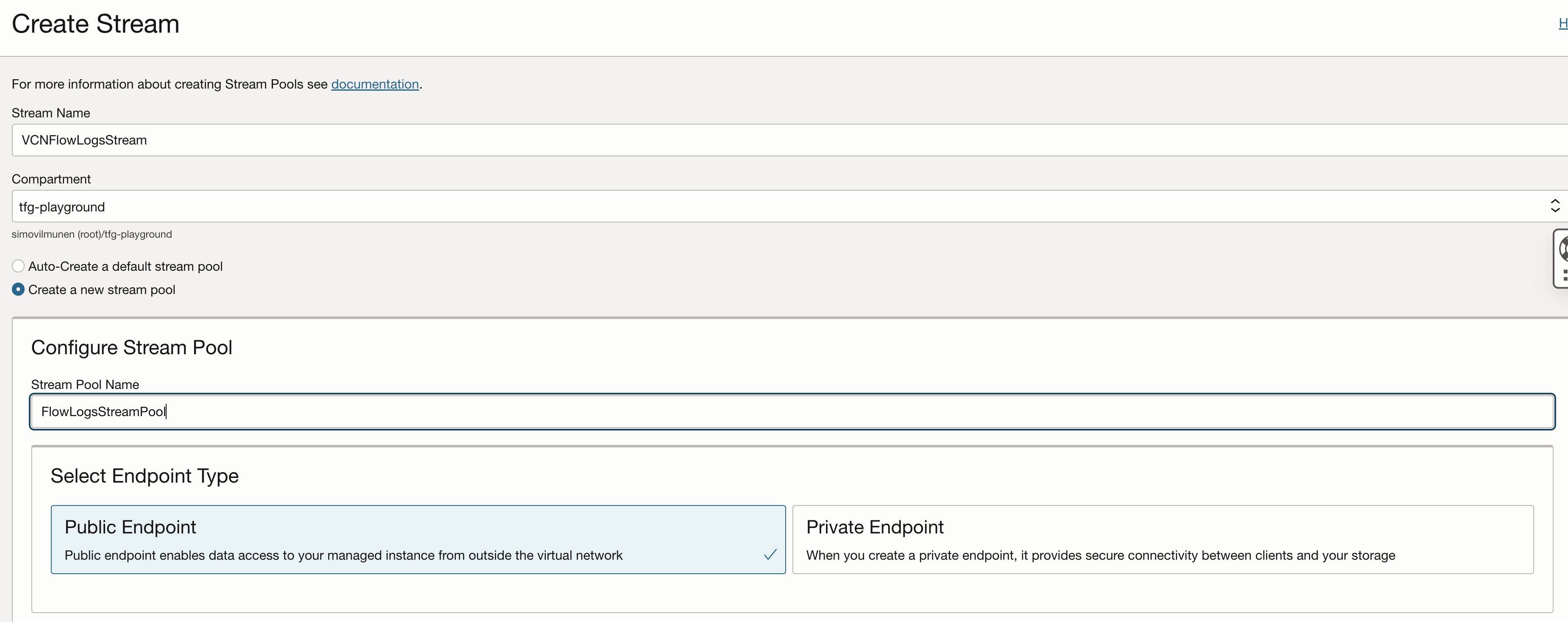Click the 'Stream Name' label
The image size is (1568, 622).
coord(50,113)
